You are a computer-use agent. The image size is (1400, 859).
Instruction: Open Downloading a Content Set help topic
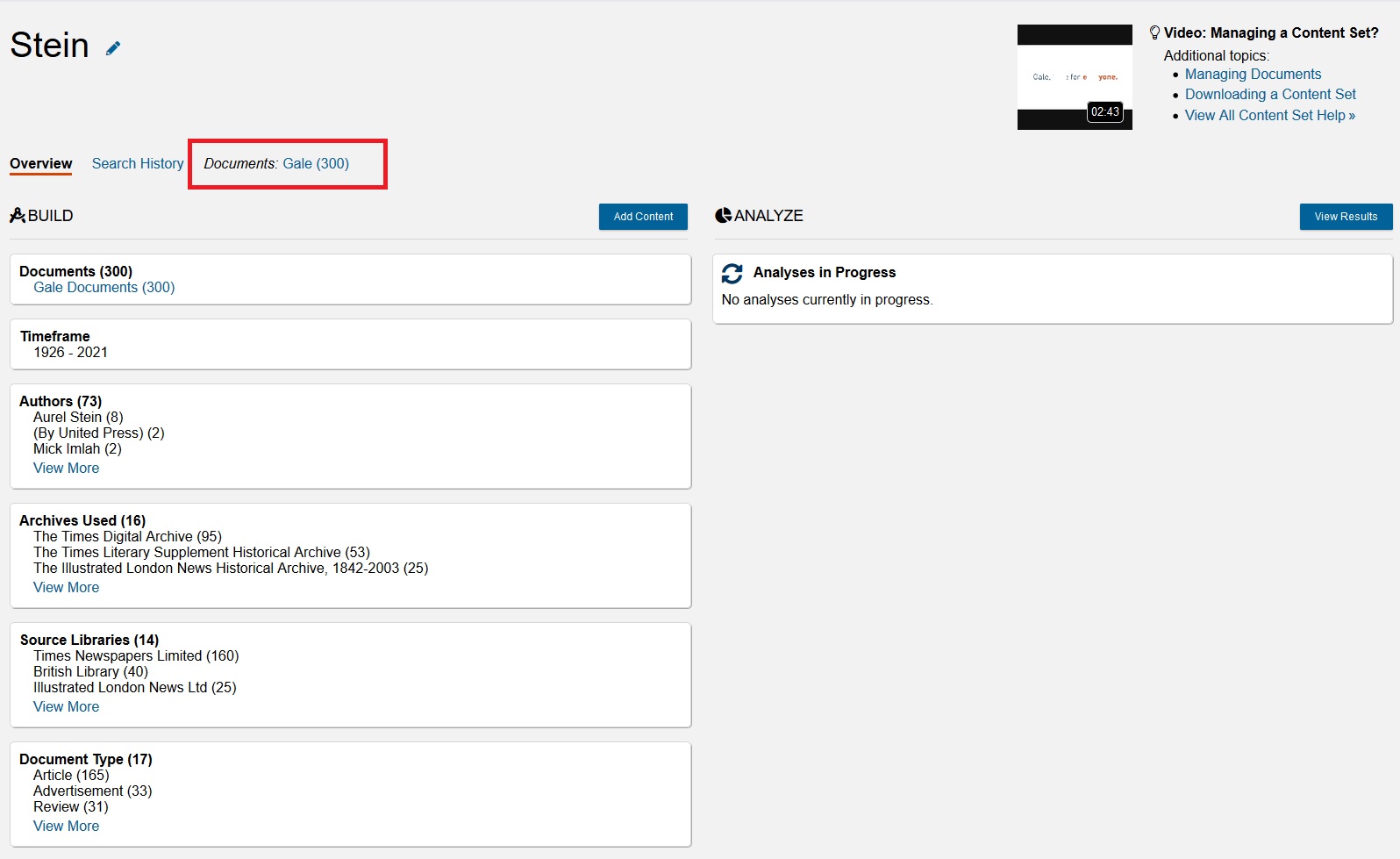click(1269, 94)
